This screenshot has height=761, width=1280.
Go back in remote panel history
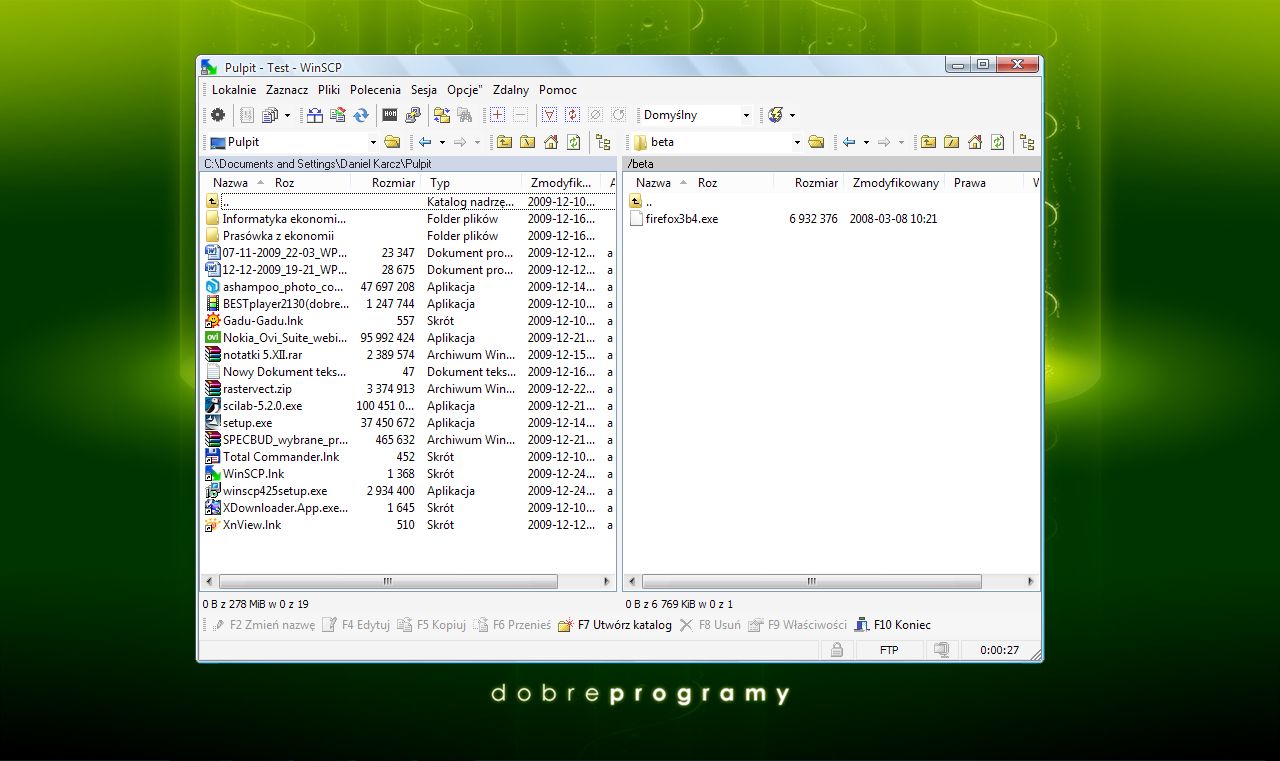point(849,142)
